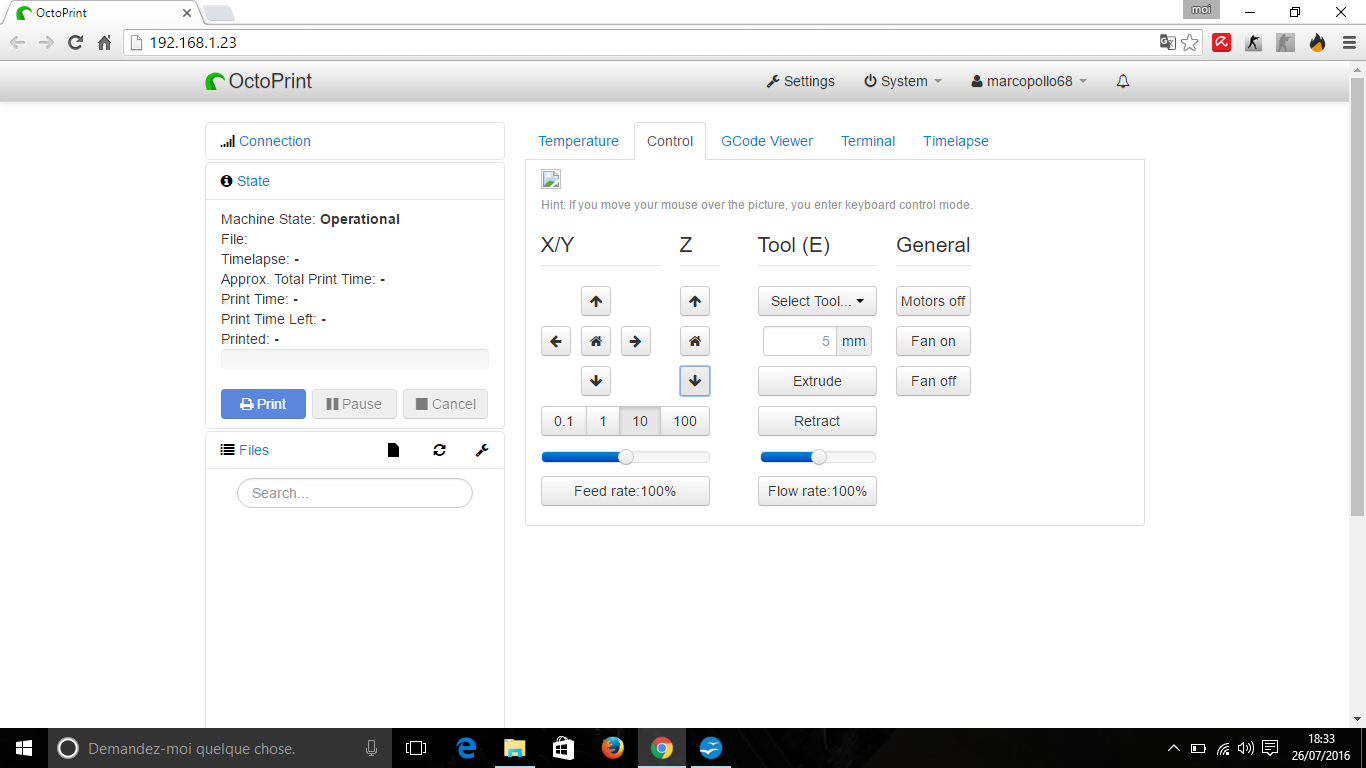Bookmark this page with star icon
This screenshot has width=1366, height=768.
[1190, 43]
